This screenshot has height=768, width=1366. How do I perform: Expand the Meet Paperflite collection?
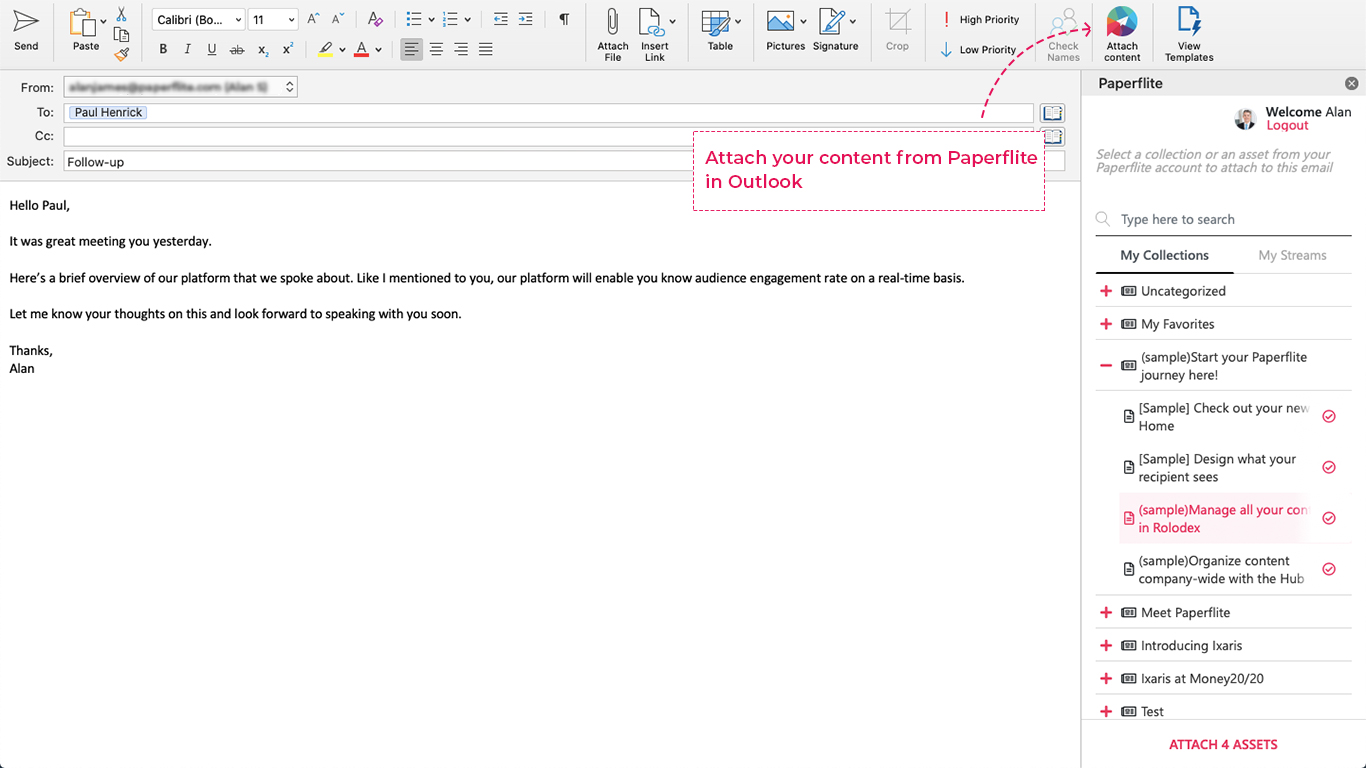coord(1106,612)
